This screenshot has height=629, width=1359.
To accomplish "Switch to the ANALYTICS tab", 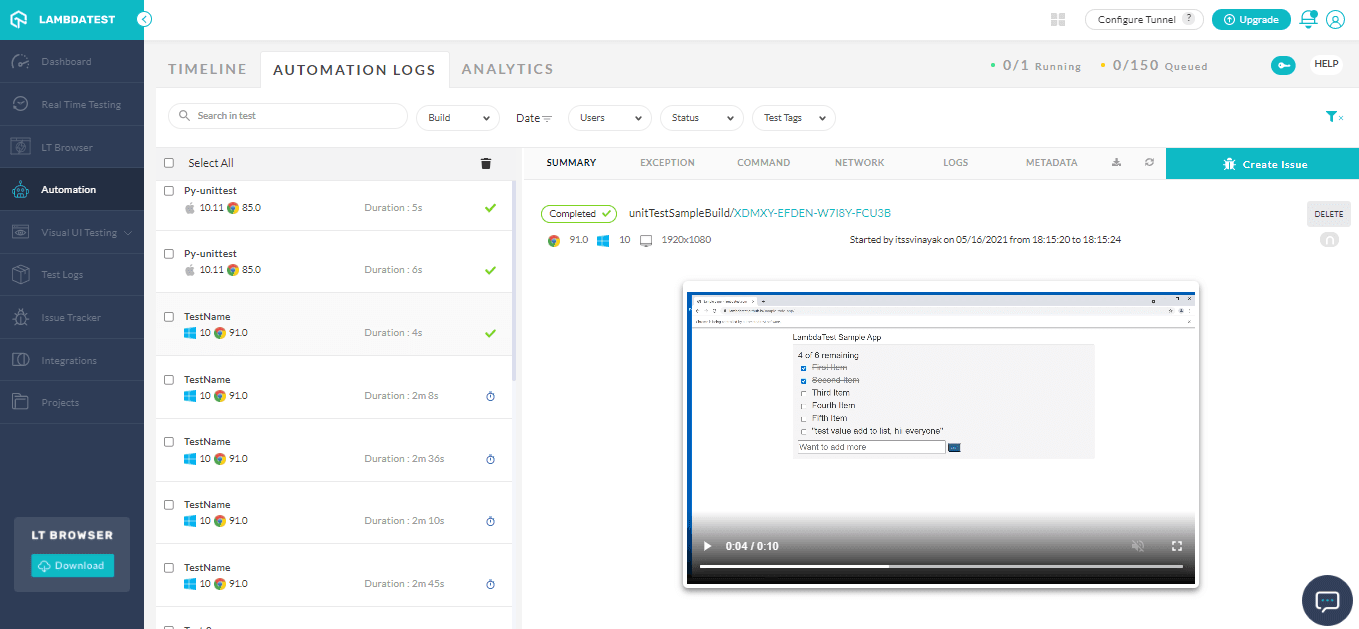I will 507,69.
